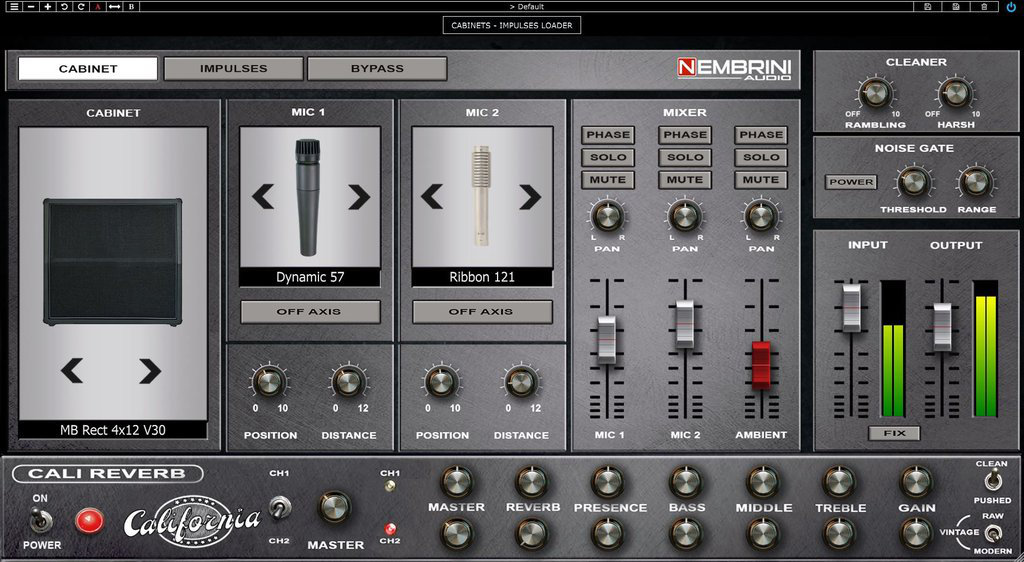This screenshot has width=1024, height=562.
Task: Click the plus zoom-in icon
Action: (x=48, y=7)
